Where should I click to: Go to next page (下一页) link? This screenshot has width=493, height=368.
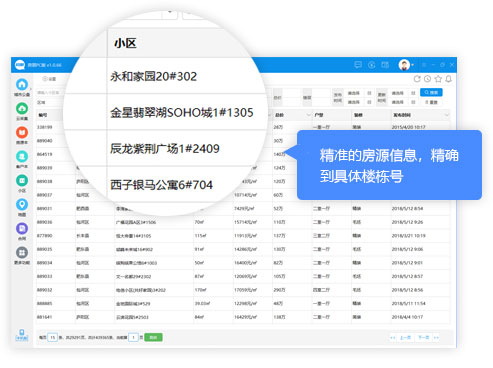coord(424,337)
